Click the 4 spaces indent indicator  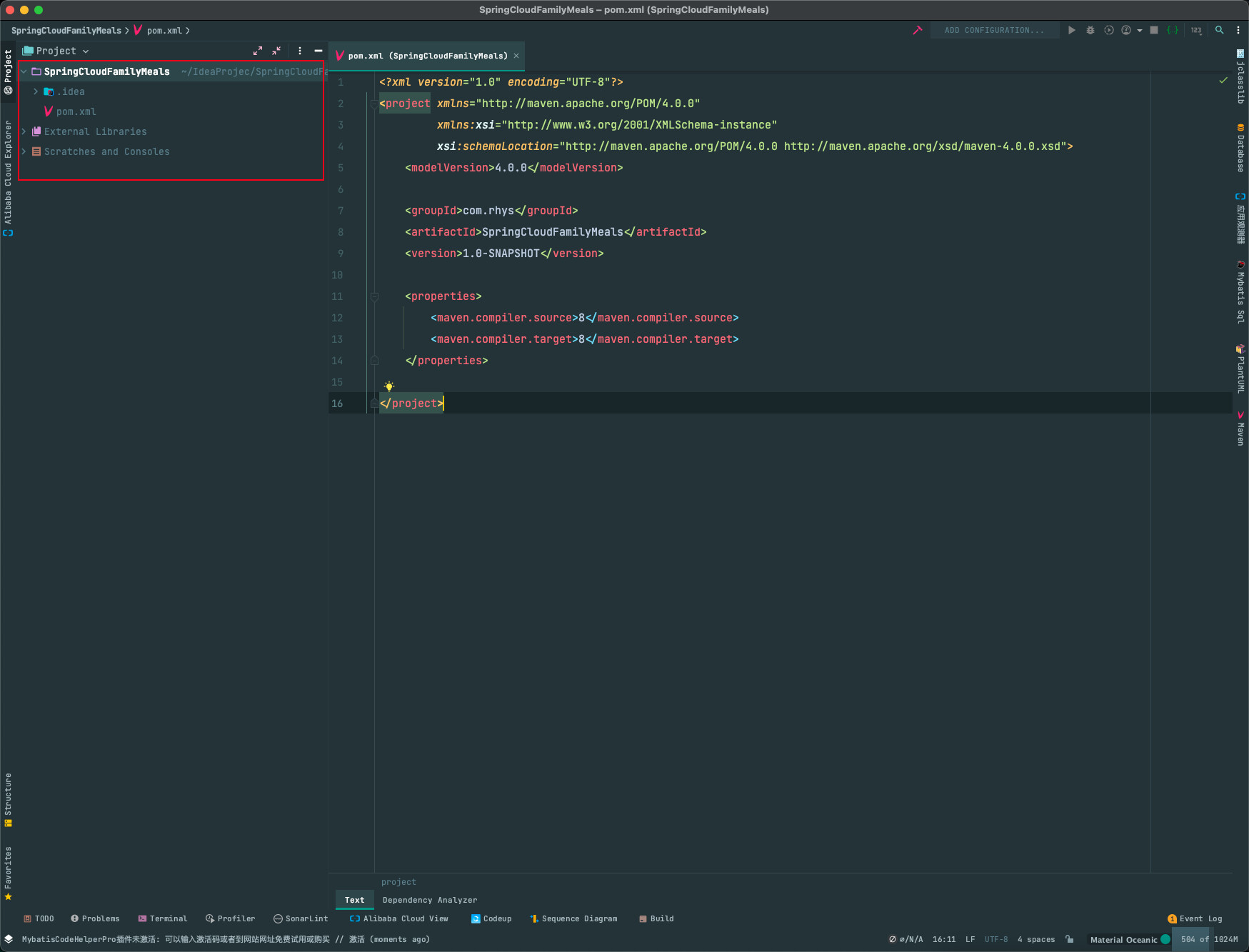coord(1035,939)
